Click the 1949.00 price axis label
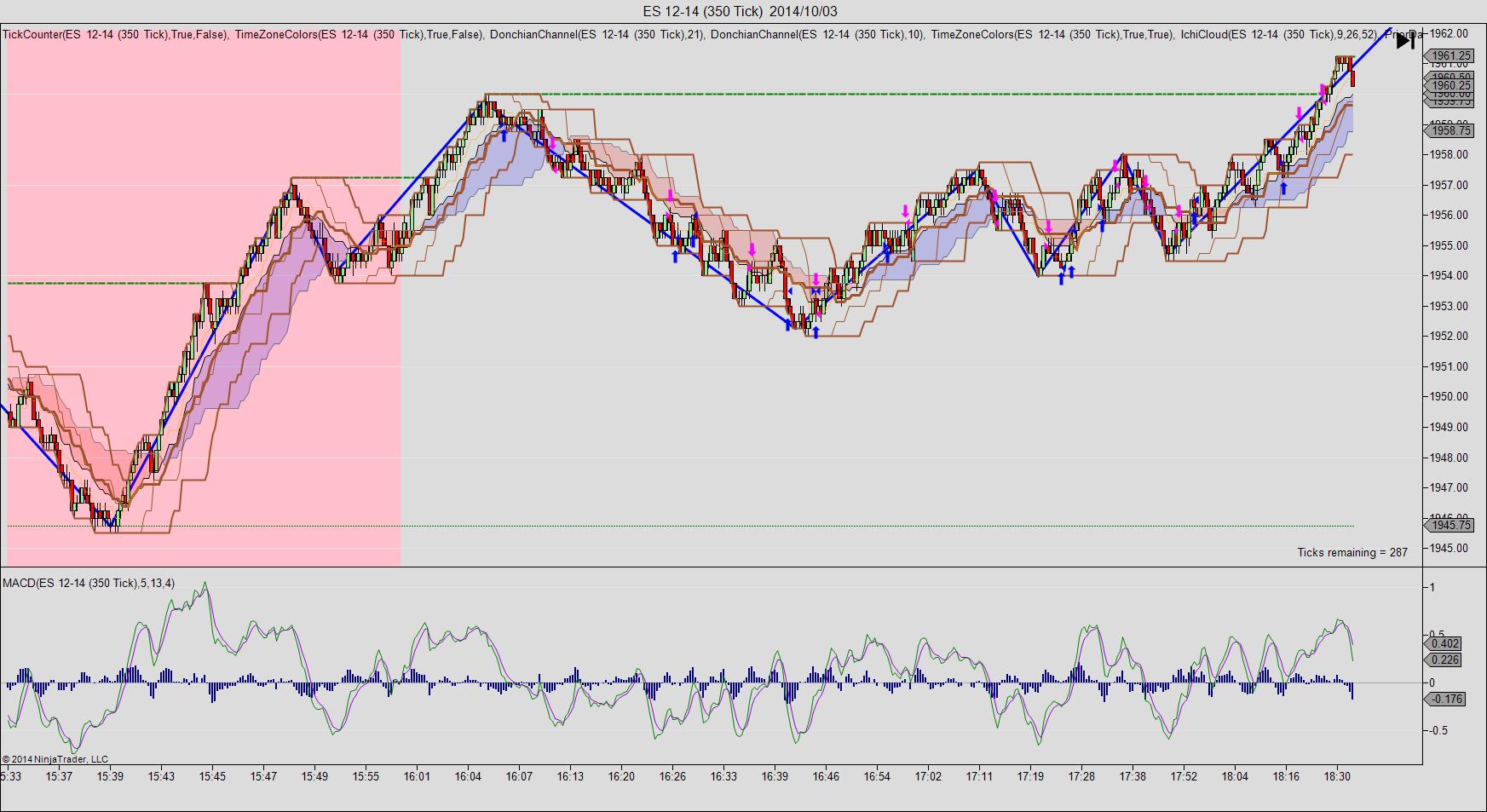Image resolution: width=1487 pixels, height=812 pixels. coord(1450,427)
